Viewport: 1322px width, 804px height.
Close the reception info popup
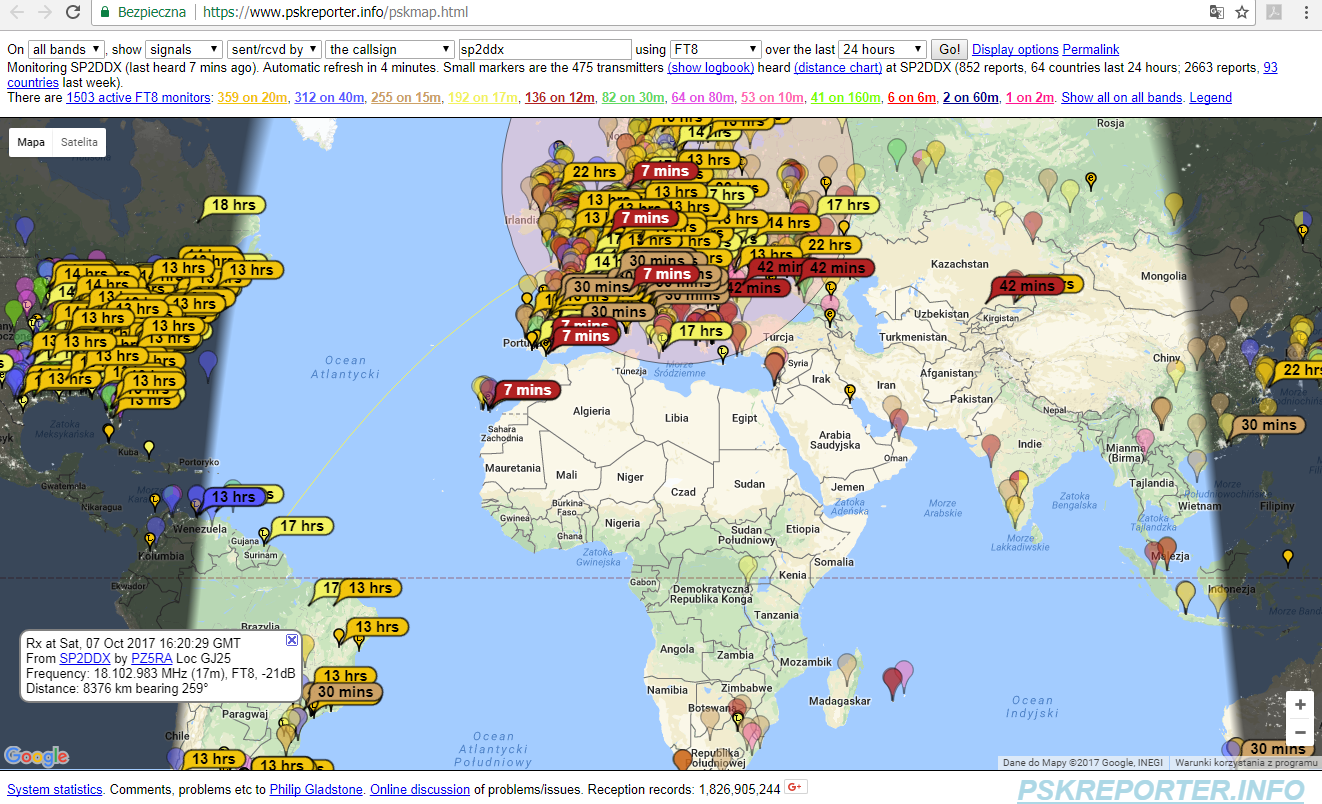pyautogui.click(x=292, y=640)
